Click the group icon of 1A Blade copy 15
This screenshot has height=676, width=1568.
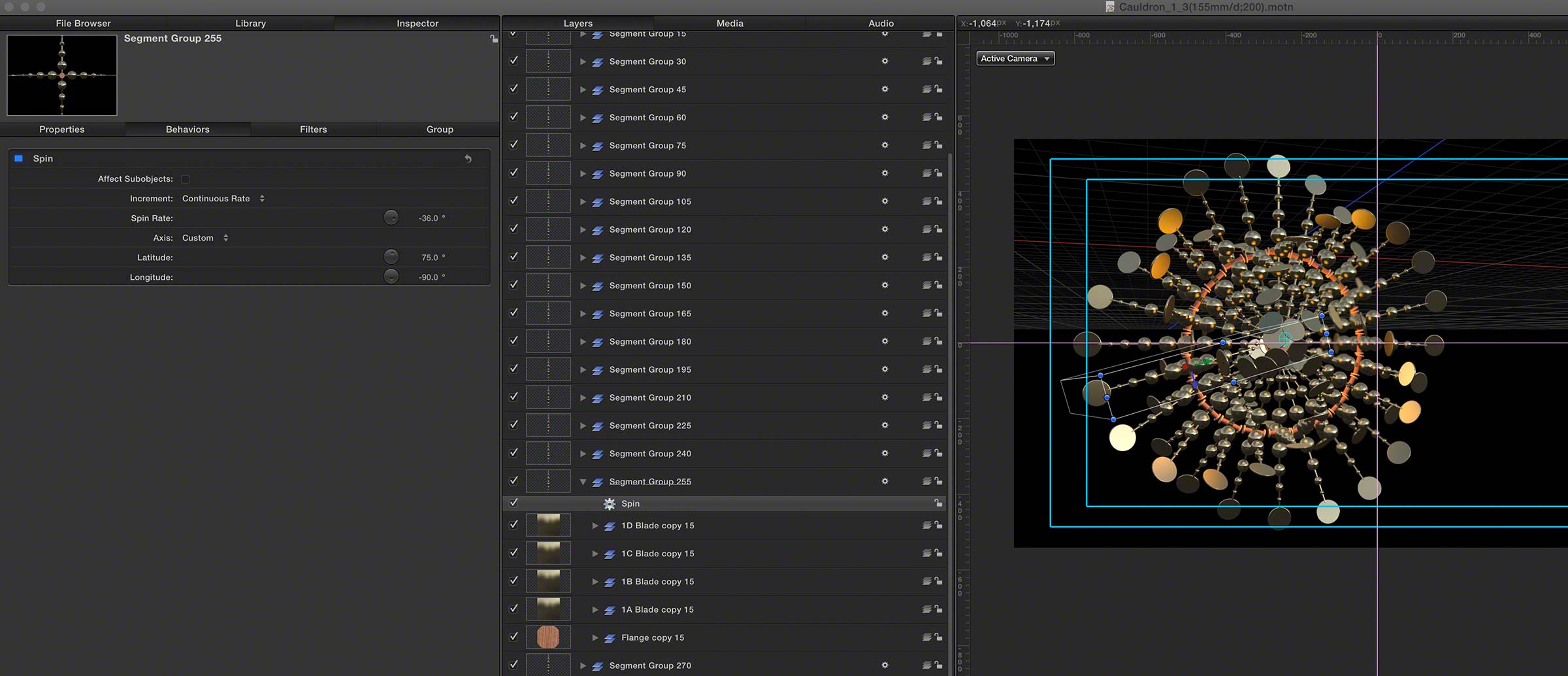pos(610,610)
